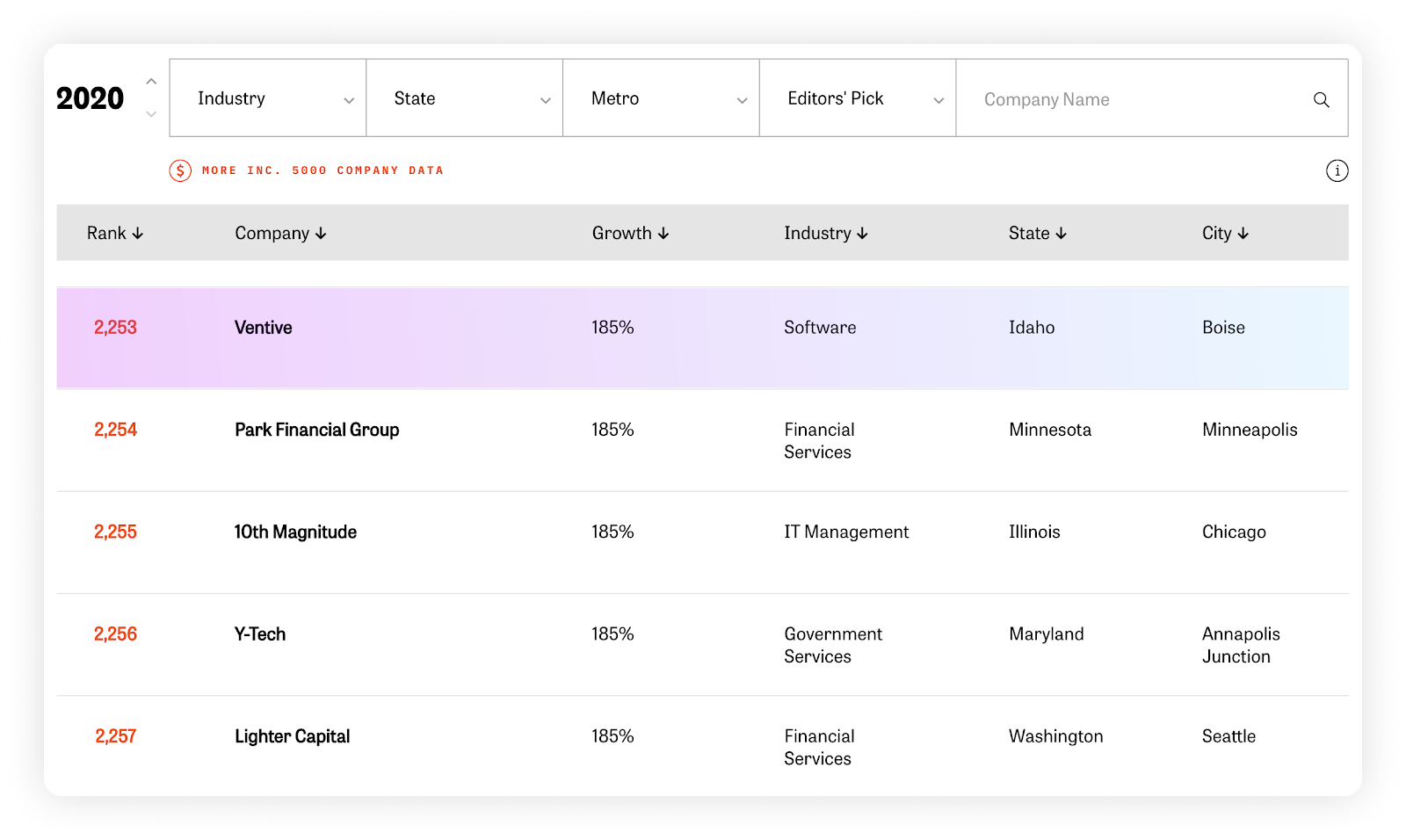Image resolution: width=1406 pixels, height=840 pixels.
Task: Click rank number 2,253
Action: click(x=115, y=327)
